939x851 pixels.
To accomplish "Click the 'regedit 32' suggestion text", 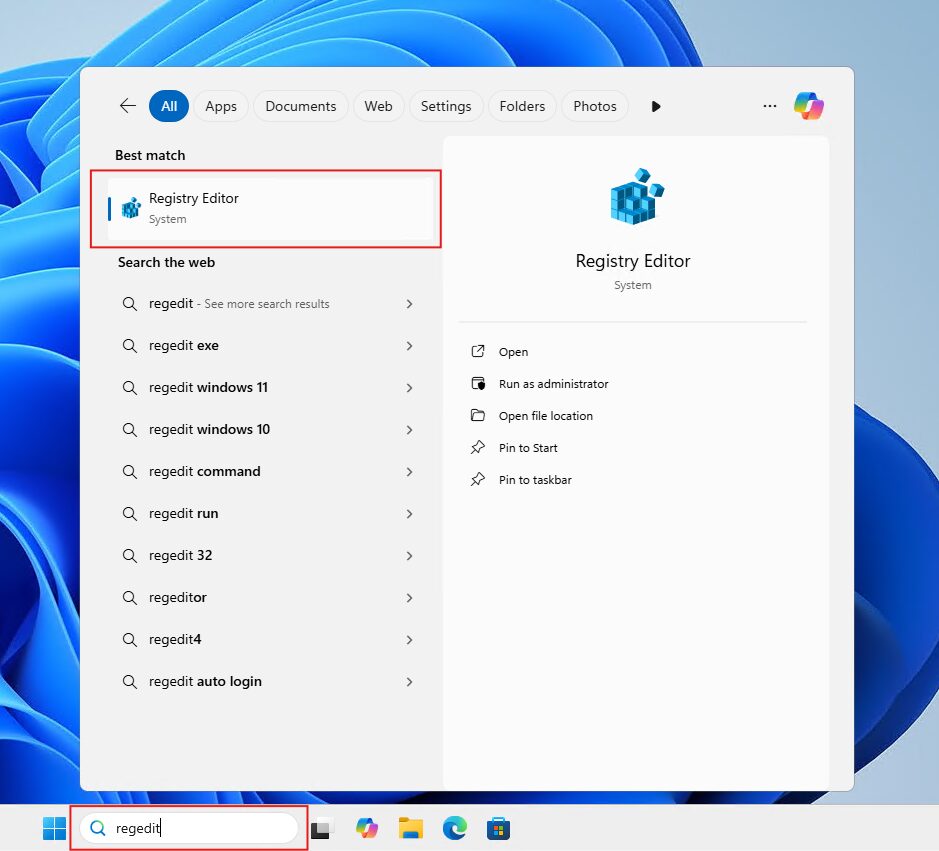I will coord(180,555).
